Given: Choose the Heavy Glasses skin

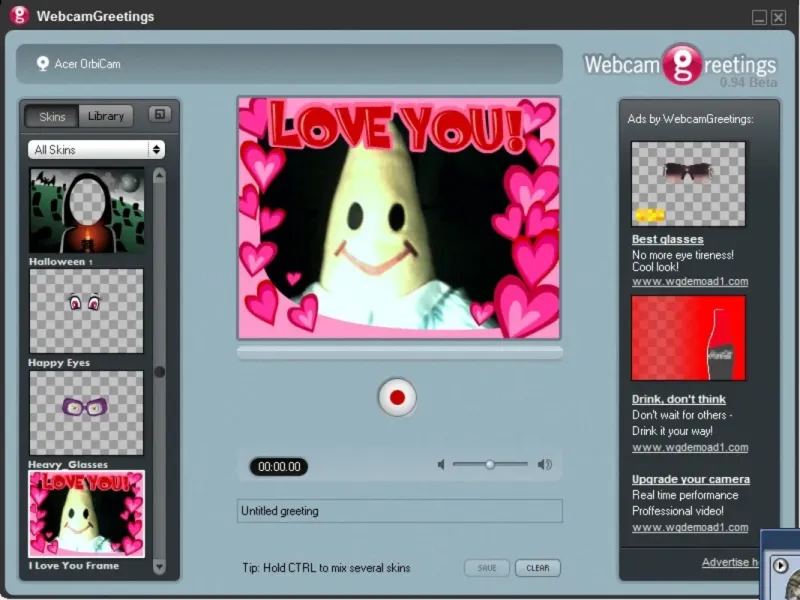Looking at the screenshot, I should pyautogui.click(x=86, y=413).
